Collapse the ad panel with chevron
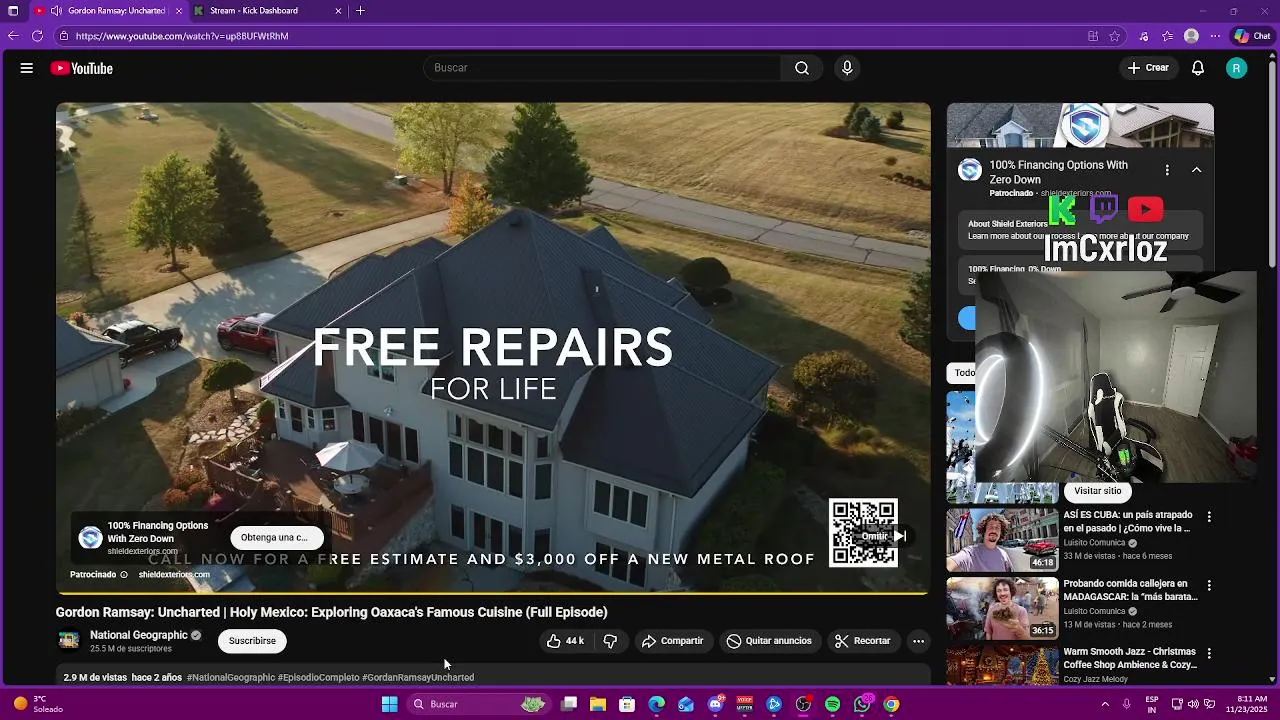 tap(1196, 170)
